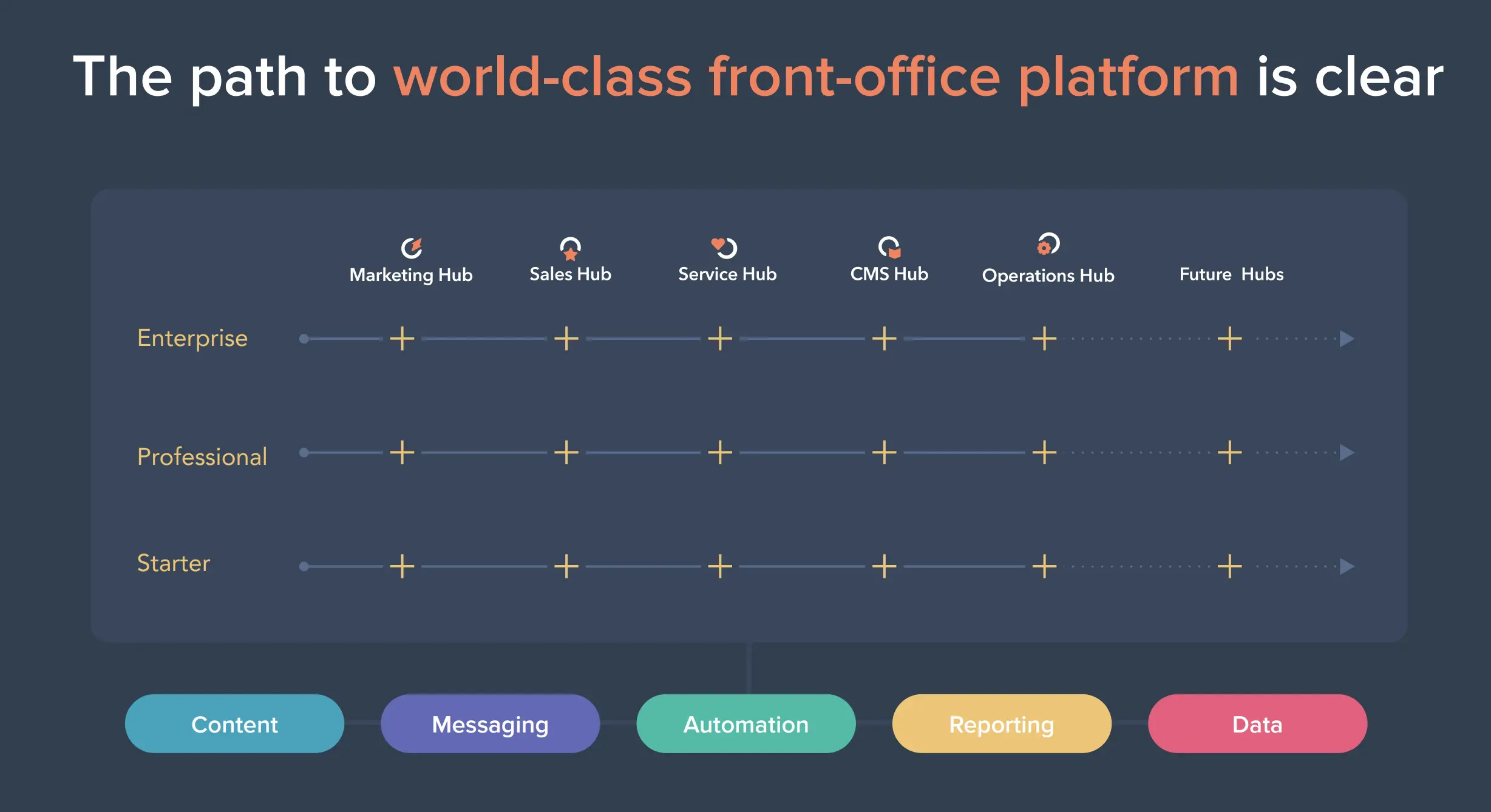The height and width of the screenshot is (812, 1491).
Task: Click Professional row plus under Marketing Hub
Action: click(402, 452)
